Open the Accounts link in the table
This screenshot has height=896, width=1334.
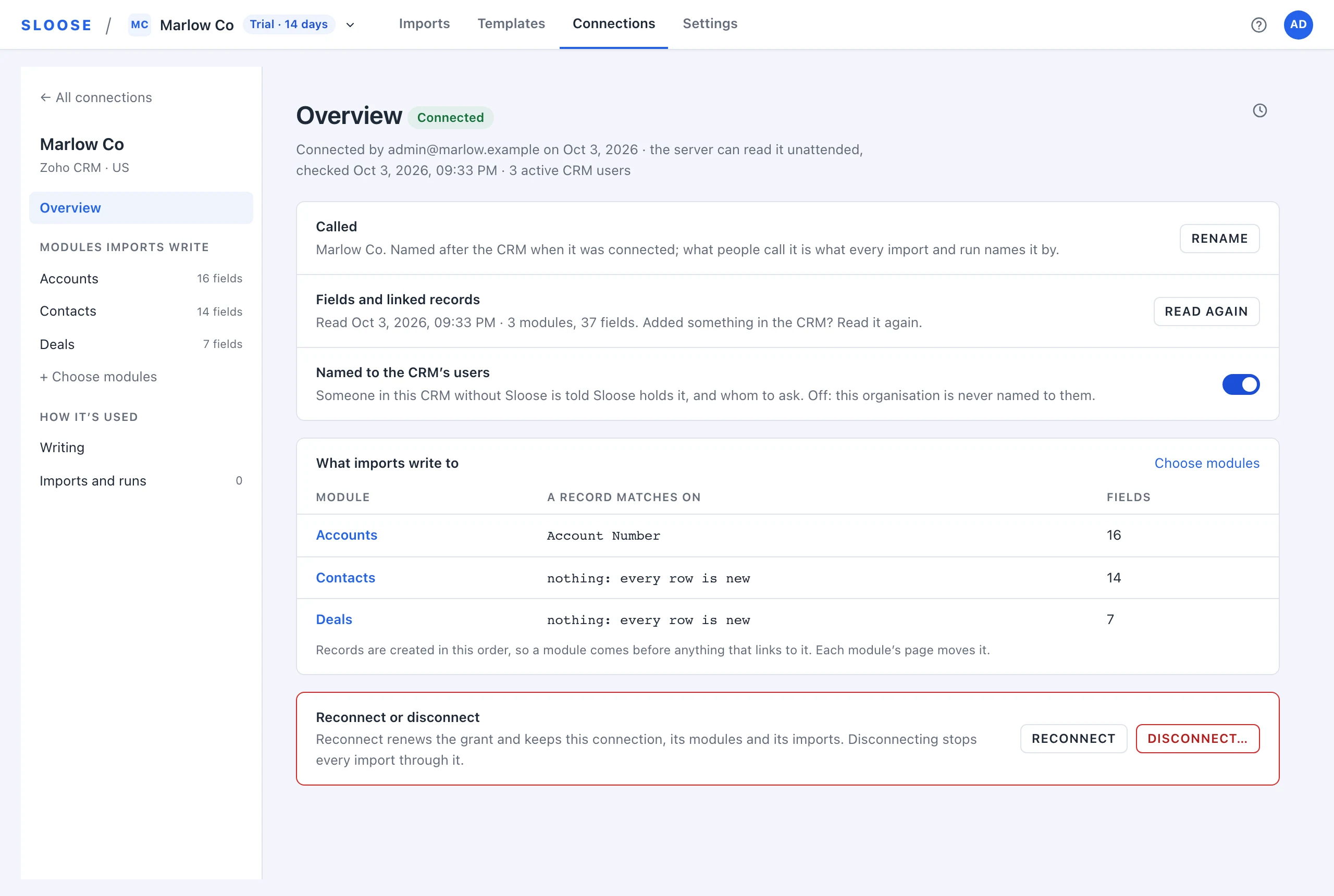[x=347, y=536]
